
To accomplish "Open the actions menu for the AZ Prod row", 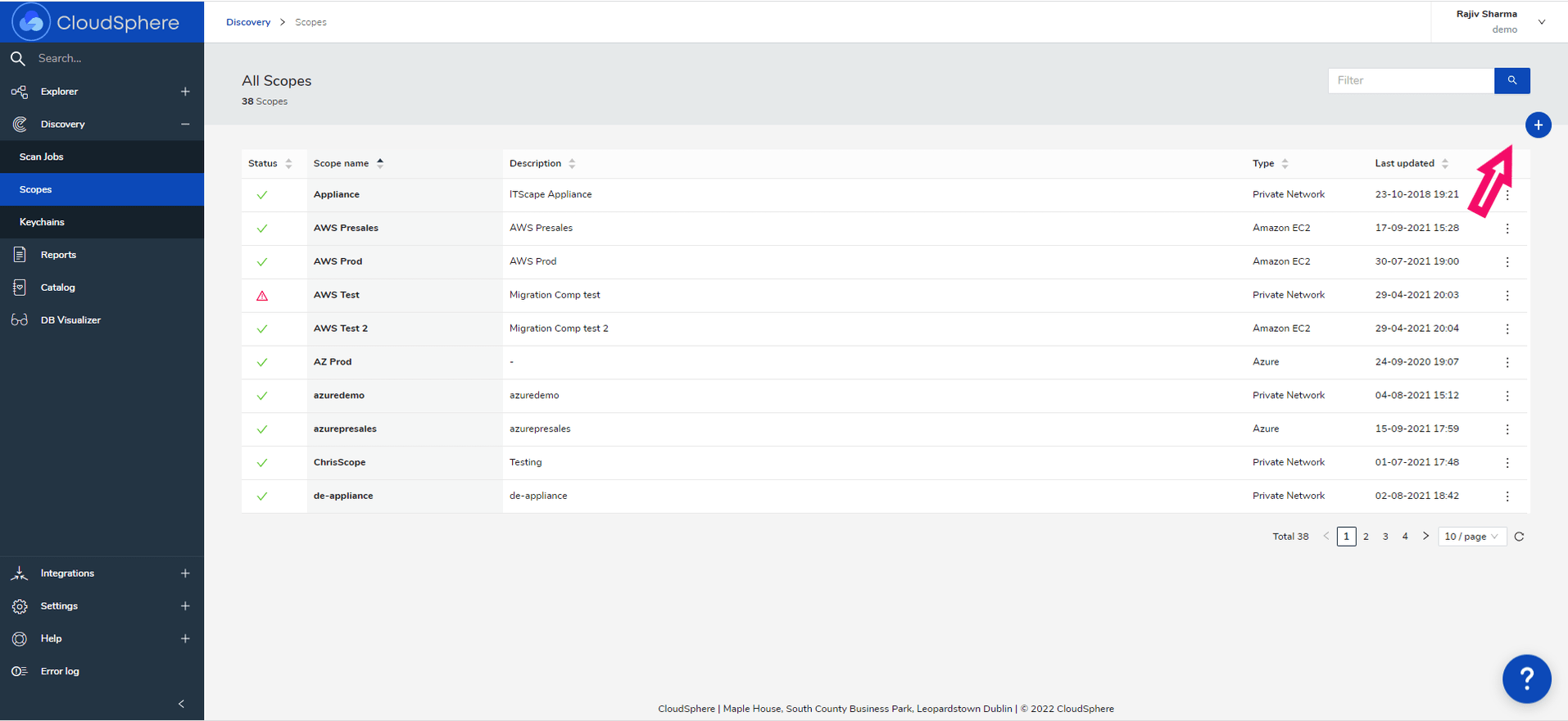I will [1507, 363].
